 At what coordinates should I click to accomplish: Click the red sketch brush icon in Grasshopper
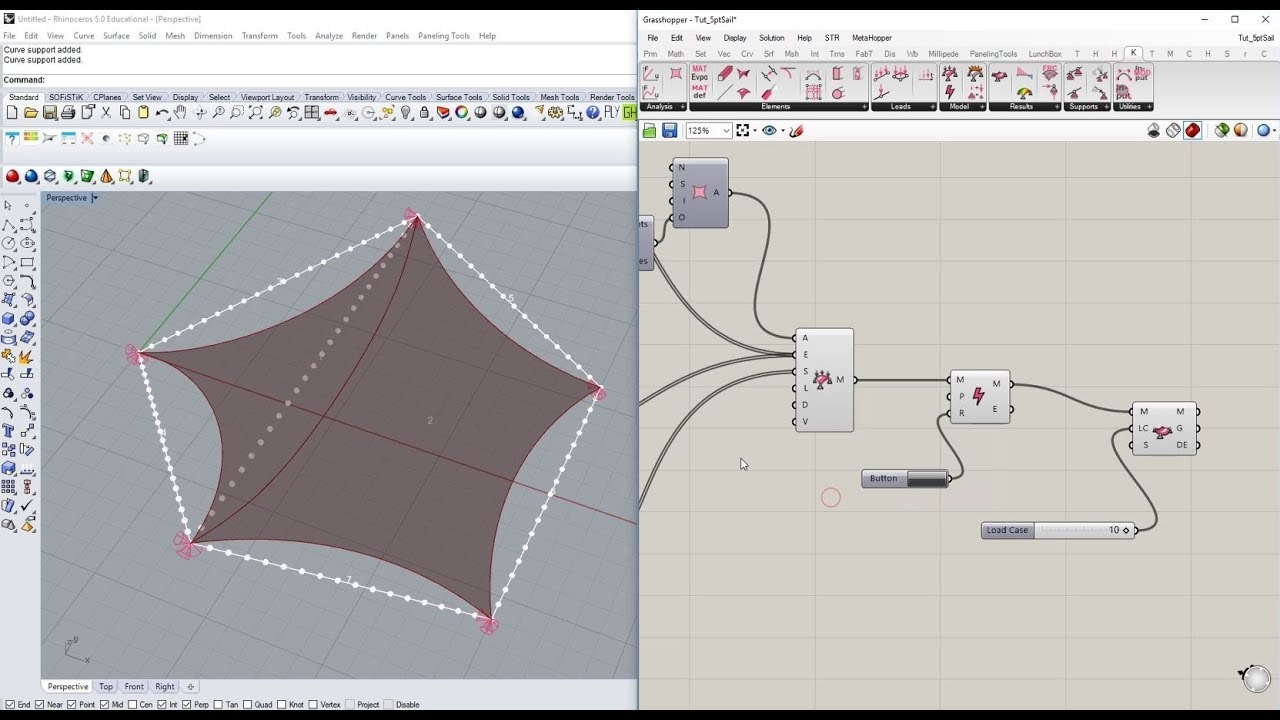(796, 130)
